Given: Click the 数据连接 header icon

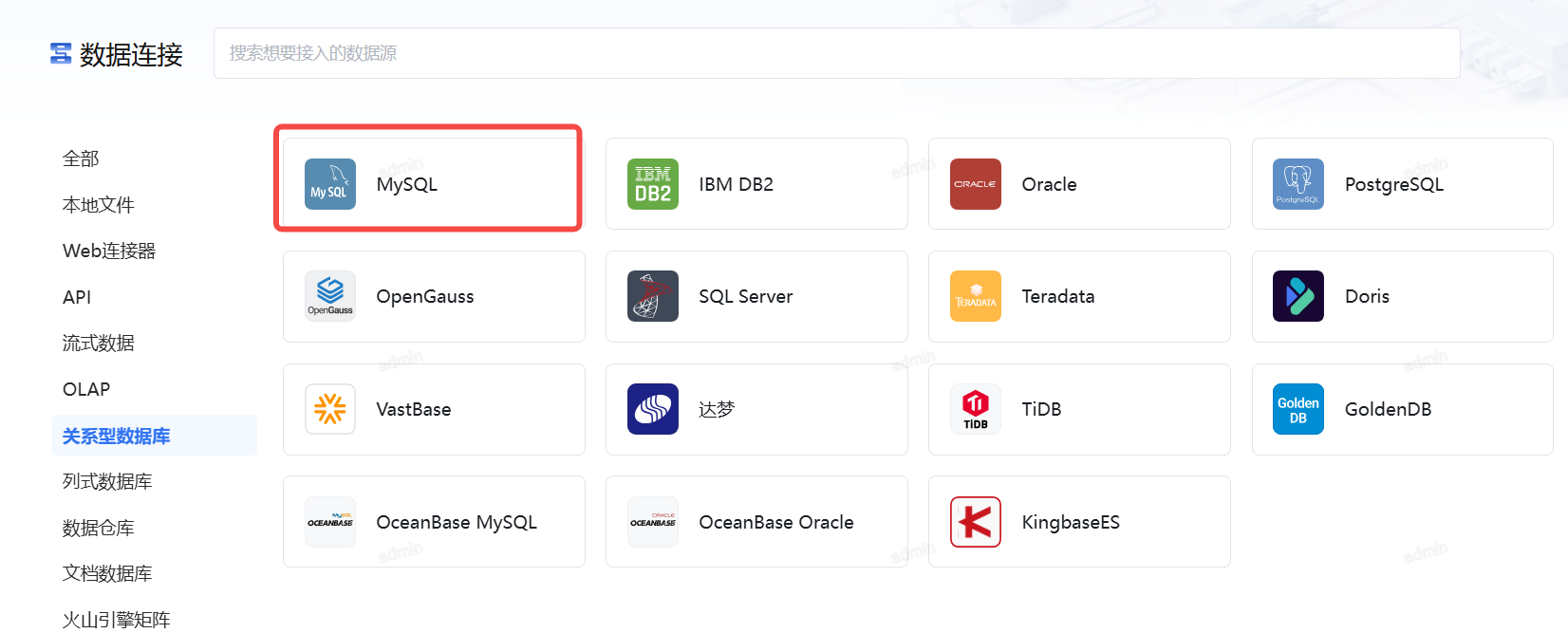Looking at the screenshot, I should (x=61, y=54).
